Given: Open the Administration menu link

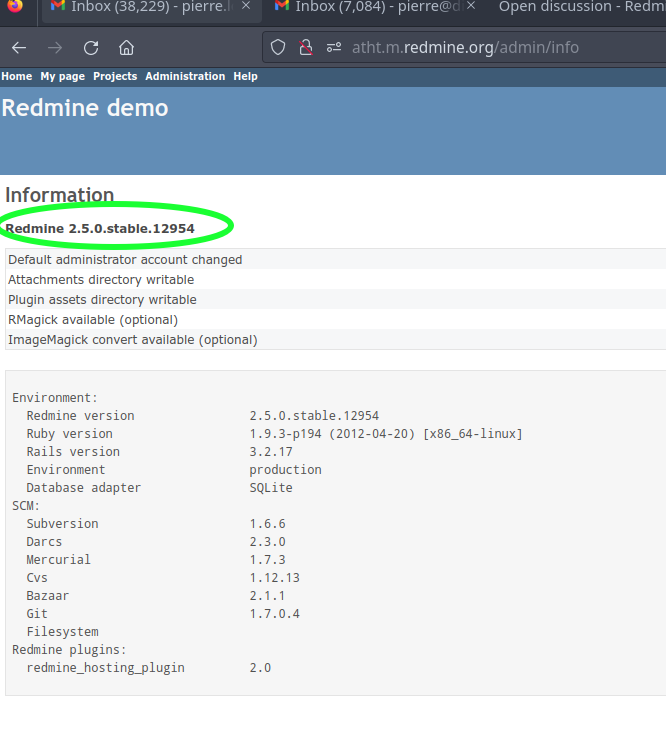Looking at the screenshot, I should [185, 76].
